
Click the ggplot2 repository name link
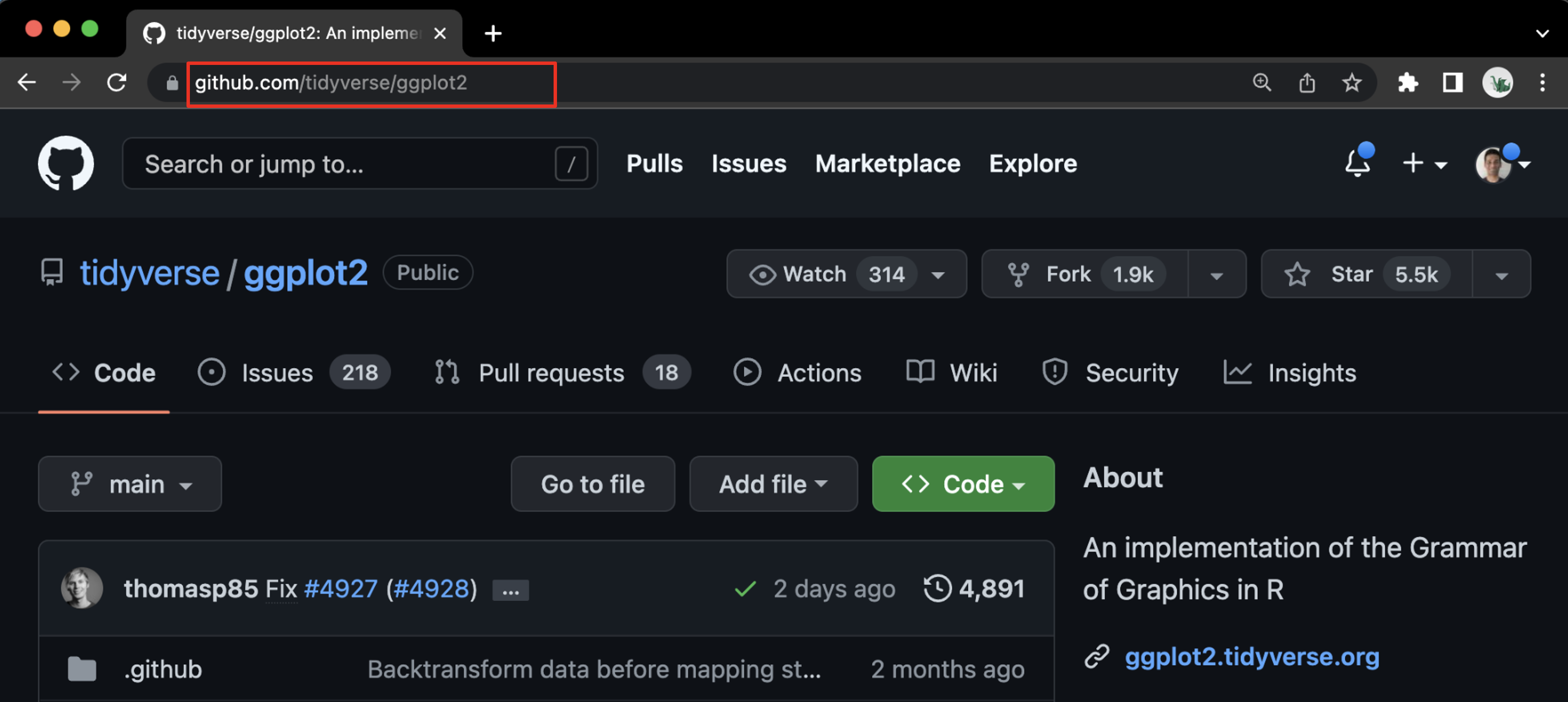point(306,272)
